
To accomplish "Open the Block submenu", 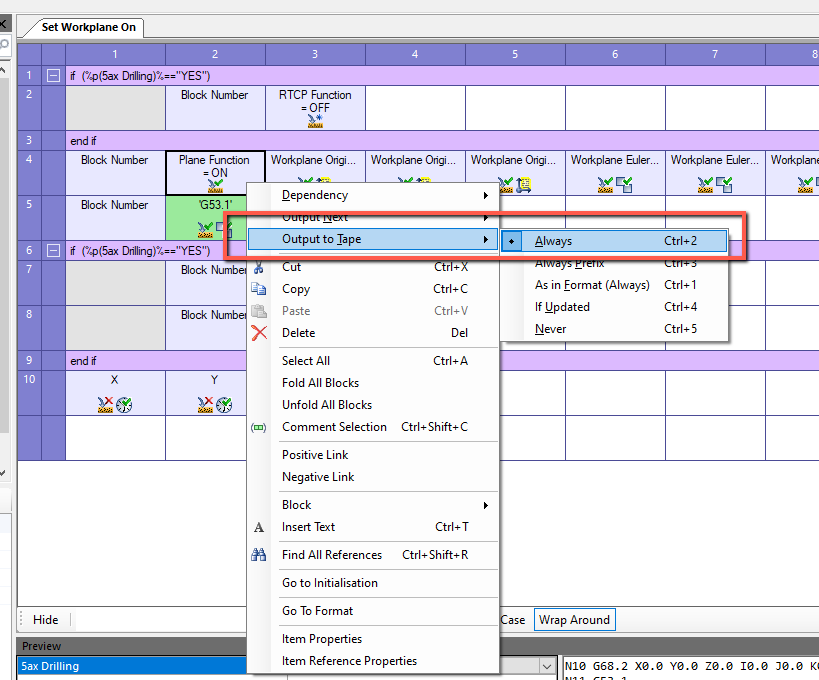I will coord(373,505).
